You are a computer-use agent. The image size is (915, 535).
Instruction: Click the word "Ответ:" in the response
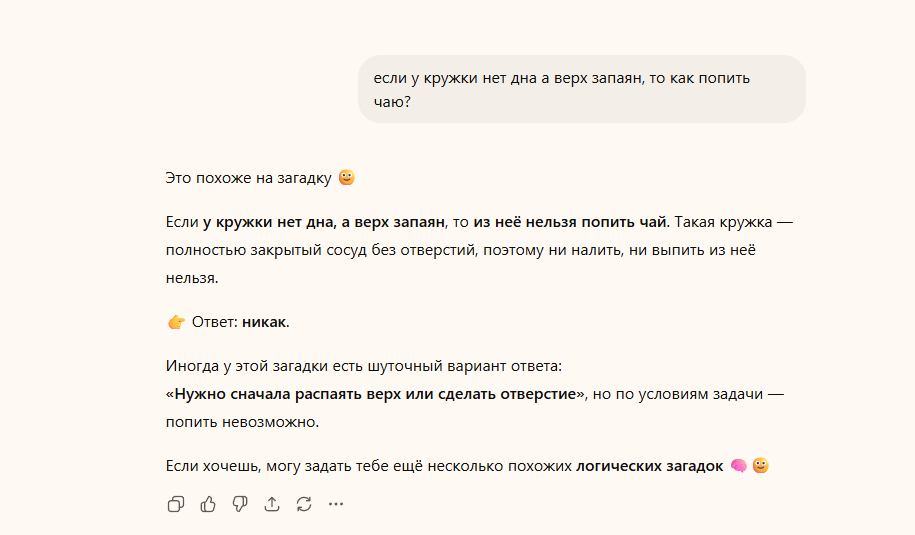215,322
